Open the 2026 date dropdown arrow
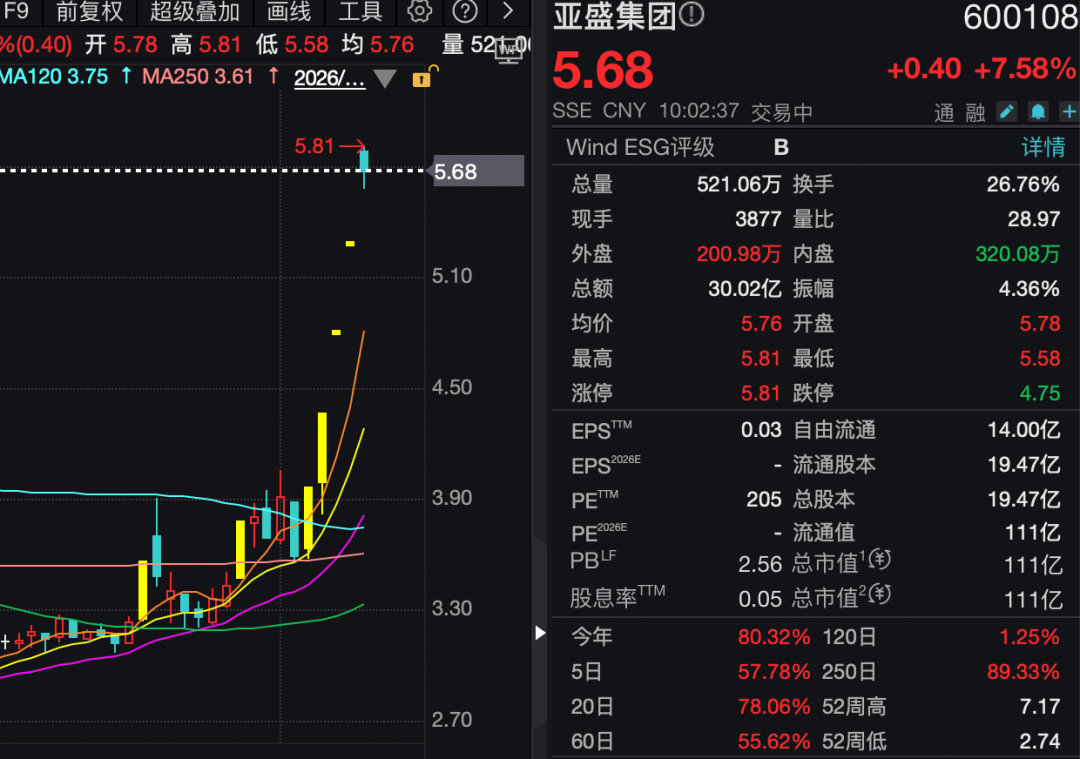Screen dimensions: 1080x759 tap(384, 79)
